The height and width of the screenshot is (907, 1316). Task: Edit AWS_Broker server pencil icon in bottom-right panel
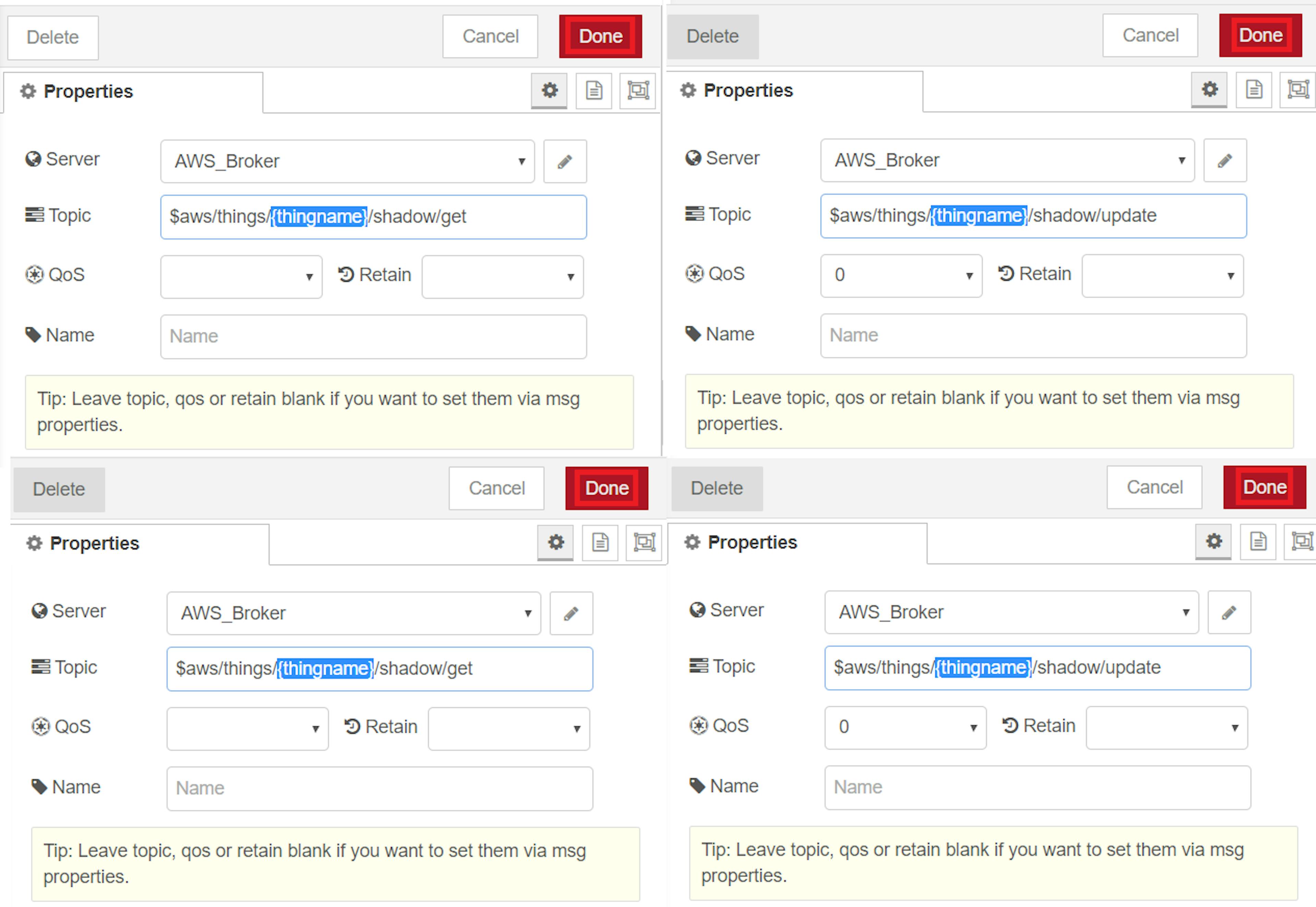(1229, 612)
